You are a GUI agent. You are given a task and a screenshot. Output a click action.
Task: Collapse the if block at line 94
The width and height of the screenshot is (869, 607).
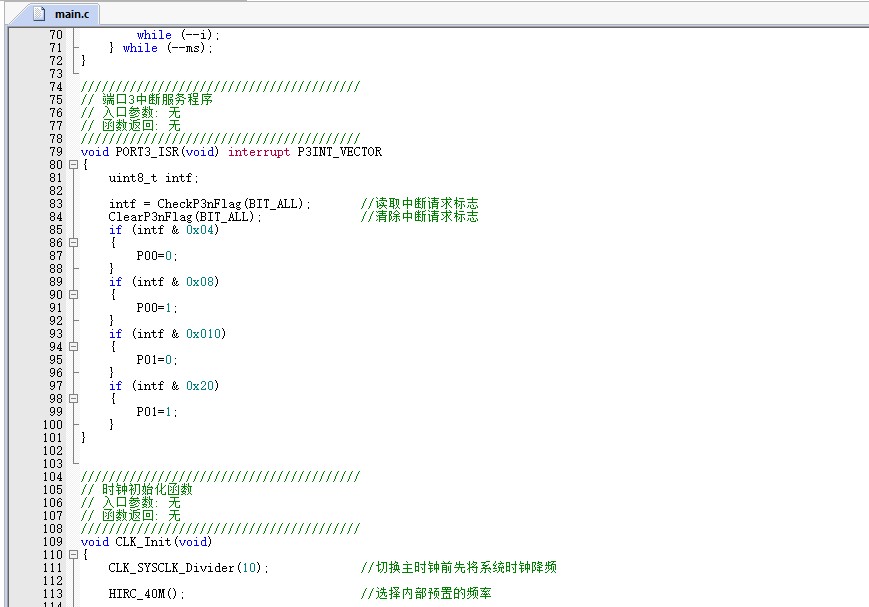click(73, 346)
